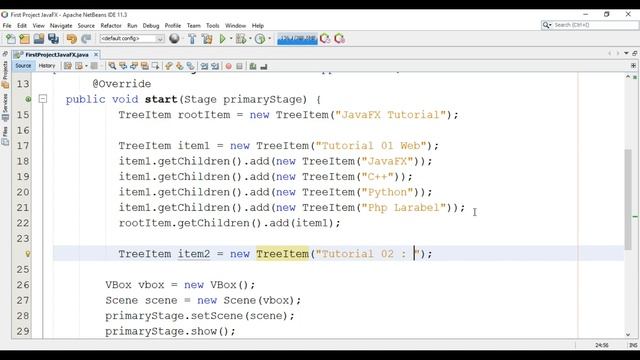
Task: Open the Team menu
Action: [x=193, y=25]
